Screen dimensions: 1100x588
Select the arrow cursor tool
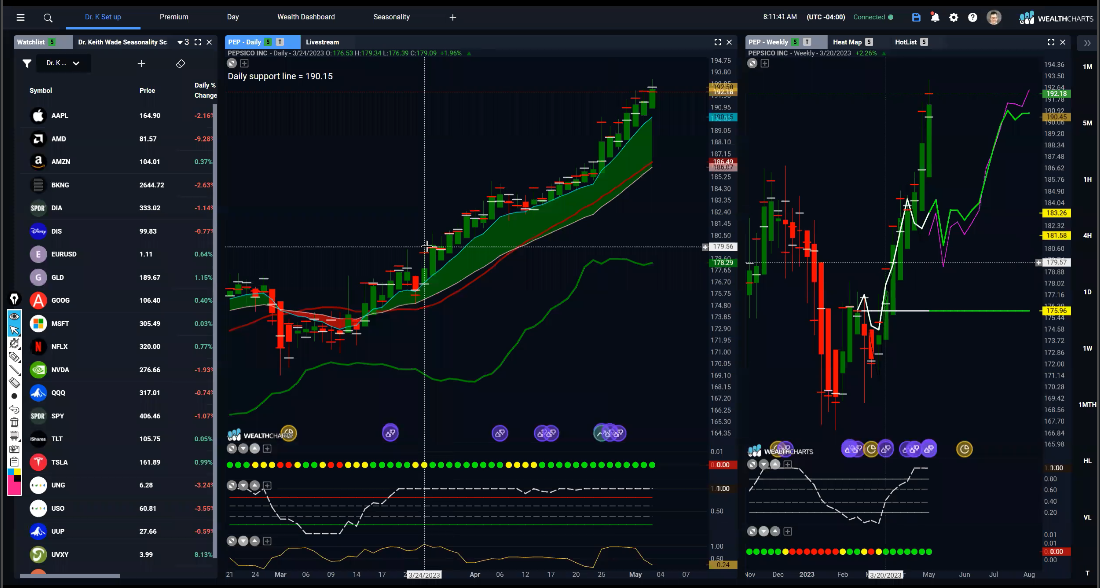[x=14, y=330]
